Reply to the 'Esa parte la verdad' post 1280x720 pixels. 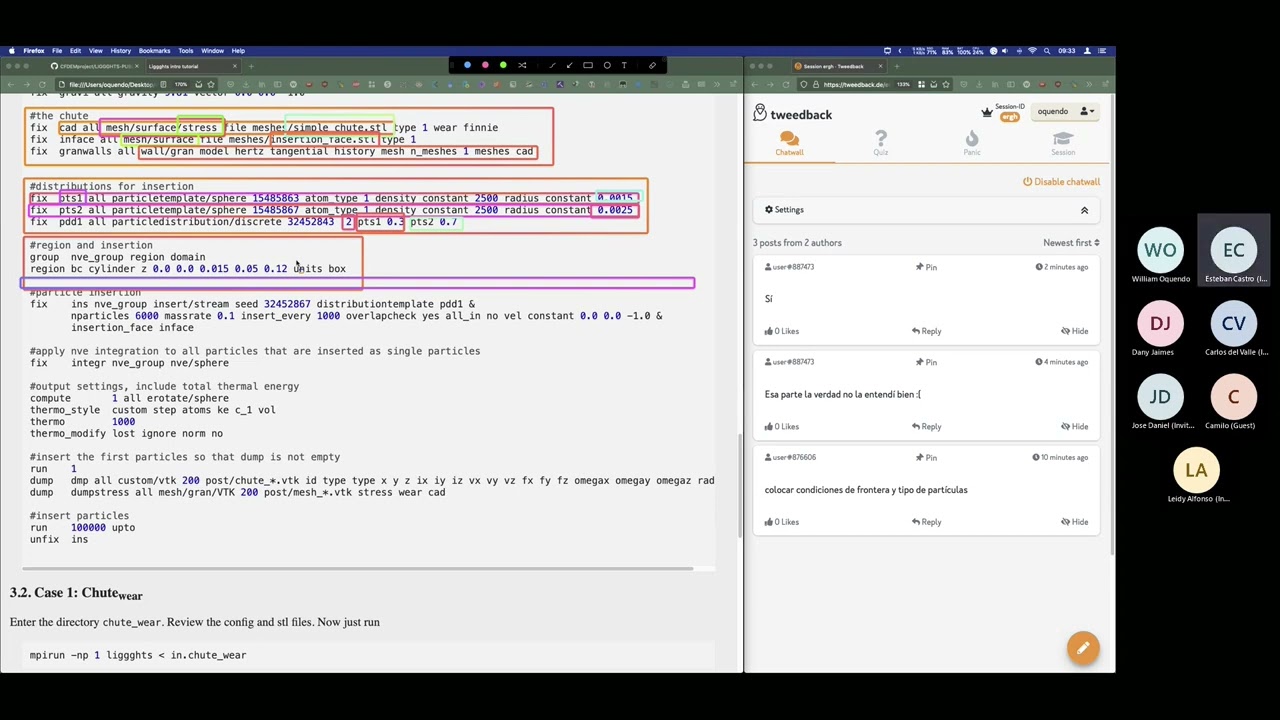(926, 427)
